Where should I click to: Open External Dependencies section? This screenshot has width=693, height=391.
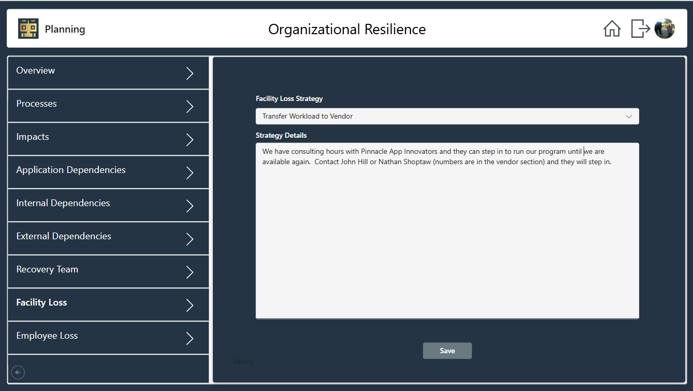click(108, 239)
